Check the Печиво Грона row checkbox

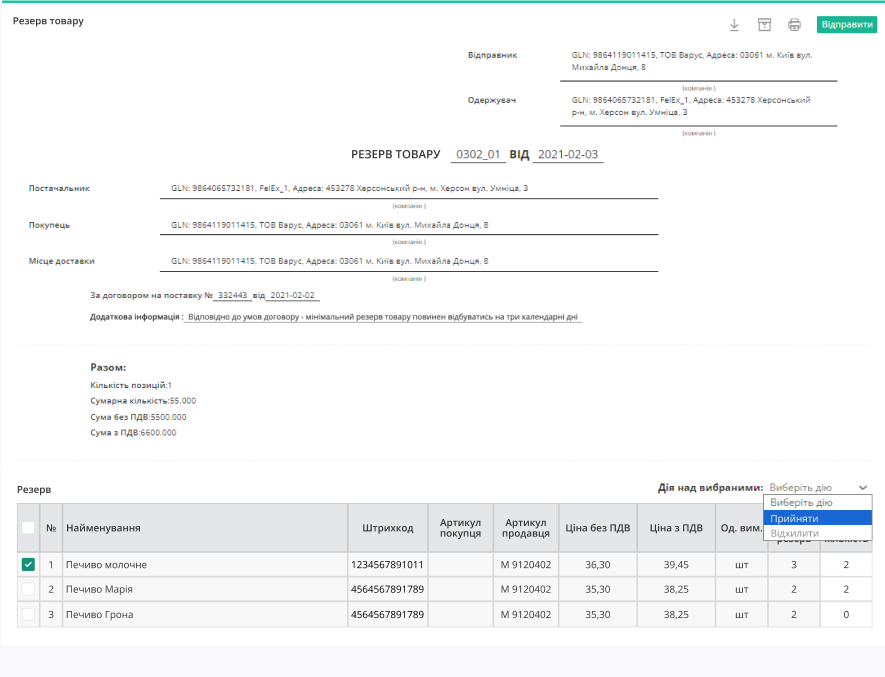[x=28, y=614]
